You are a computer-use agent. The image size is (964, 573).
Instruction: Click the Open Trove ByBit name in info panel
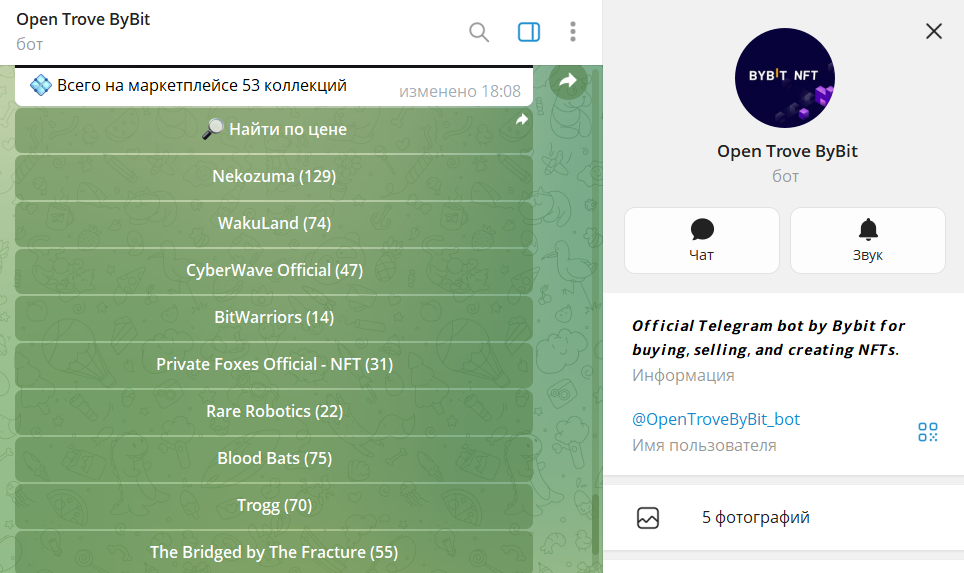pos(787,151)
